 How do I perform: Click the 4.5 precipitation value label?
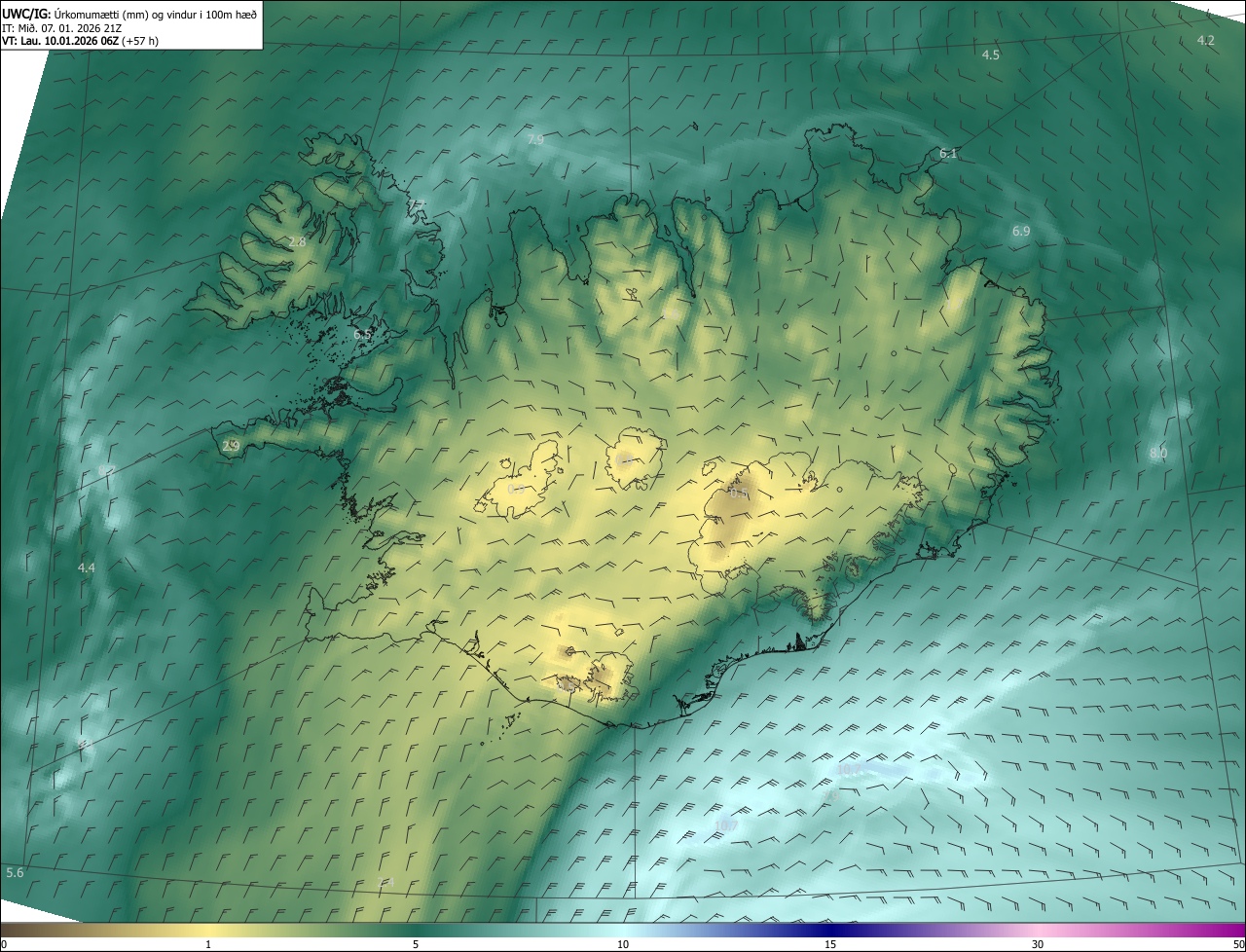(x=990, y=55)
